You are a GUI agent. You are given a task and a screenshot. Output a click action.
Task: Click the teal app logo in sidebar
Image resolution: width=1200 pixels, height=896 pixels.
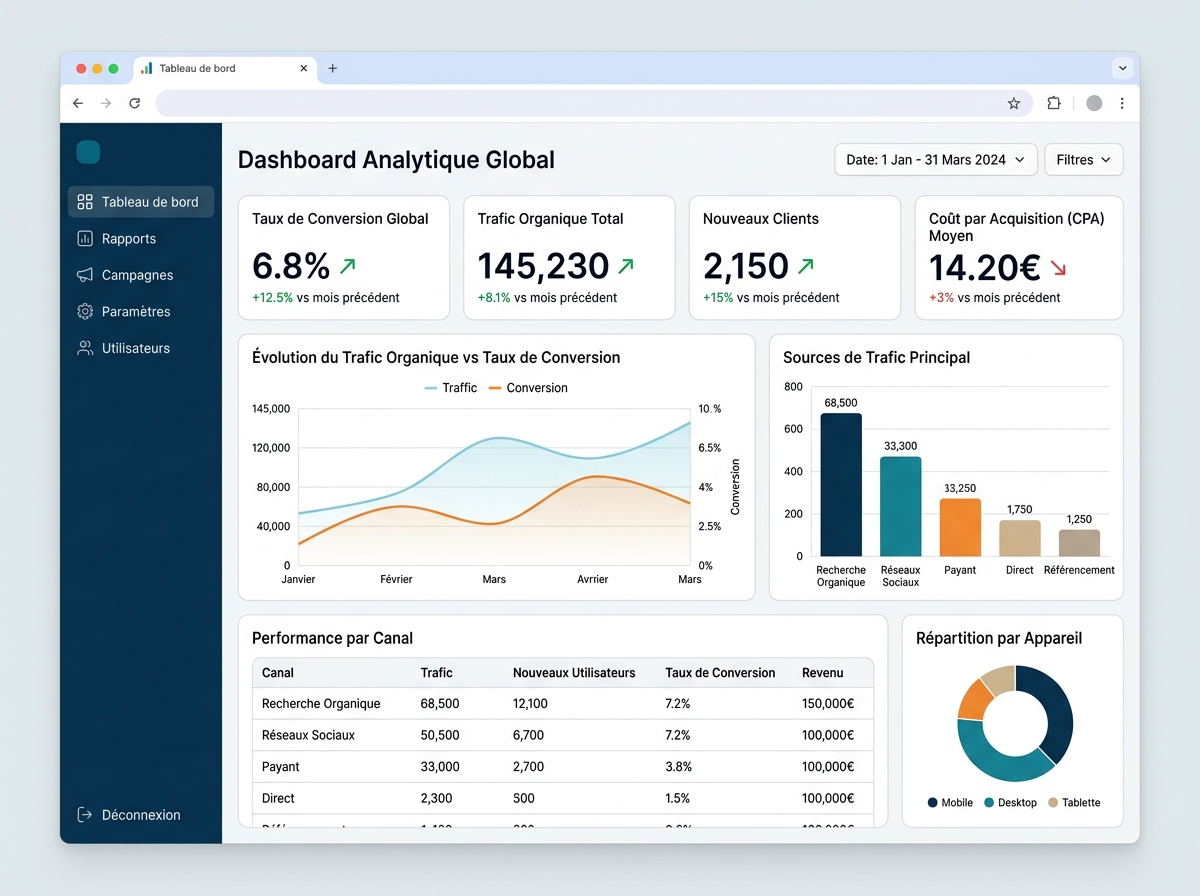[x=88, y=152]
